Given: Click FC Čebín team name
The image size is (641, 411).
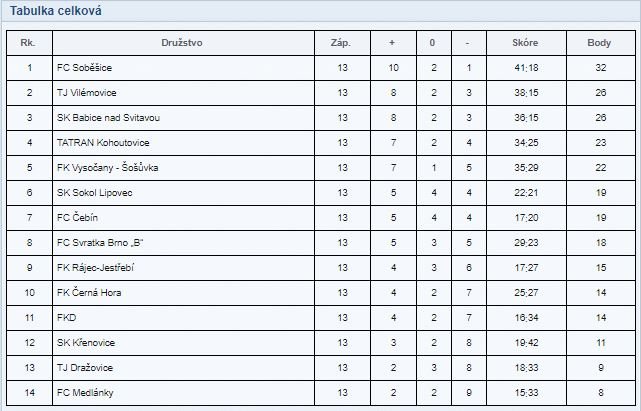Looking at the screenshot, I should click(x=77, y=217).
